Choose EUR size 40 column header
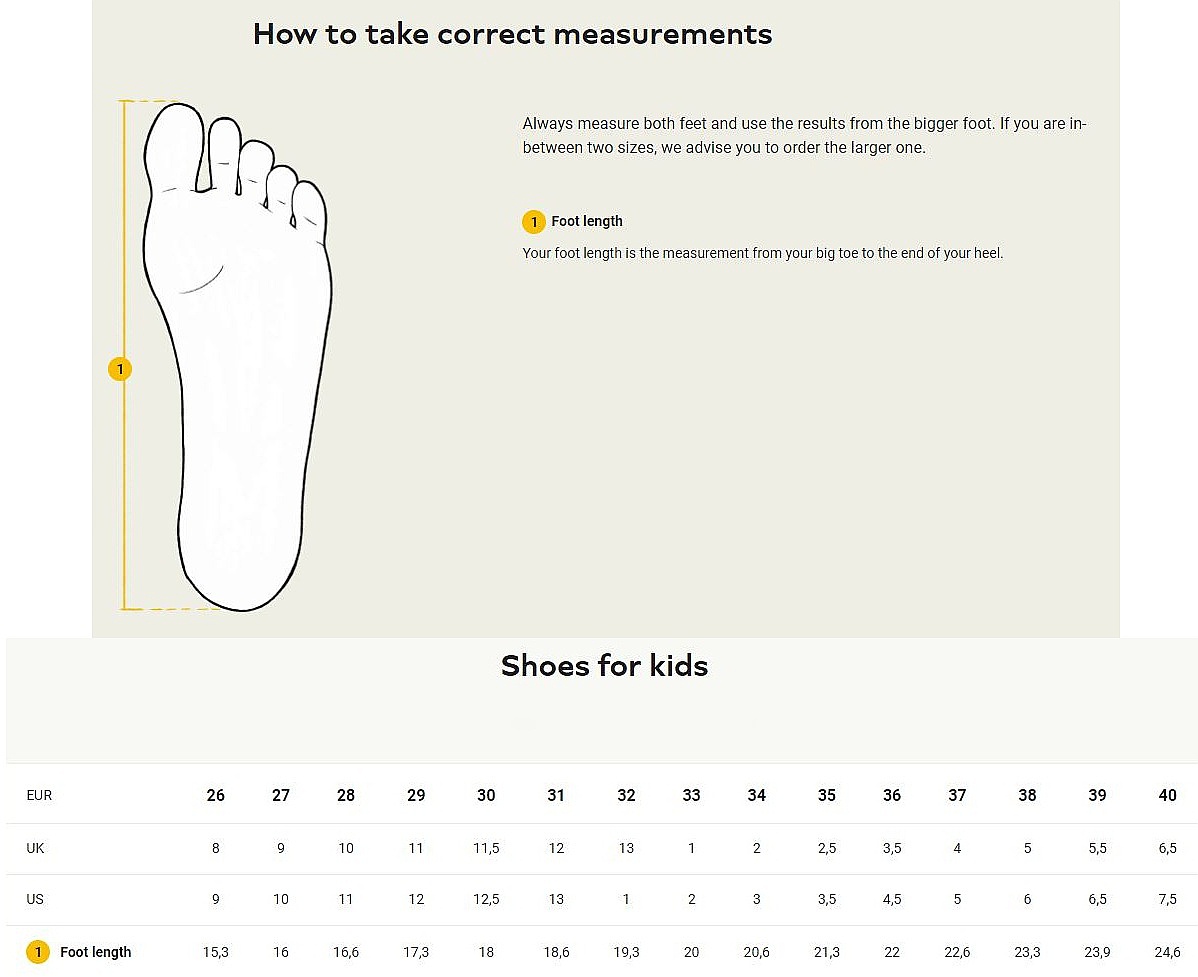The height and width of the screenshot is (977, 1198). point(1167,796)
